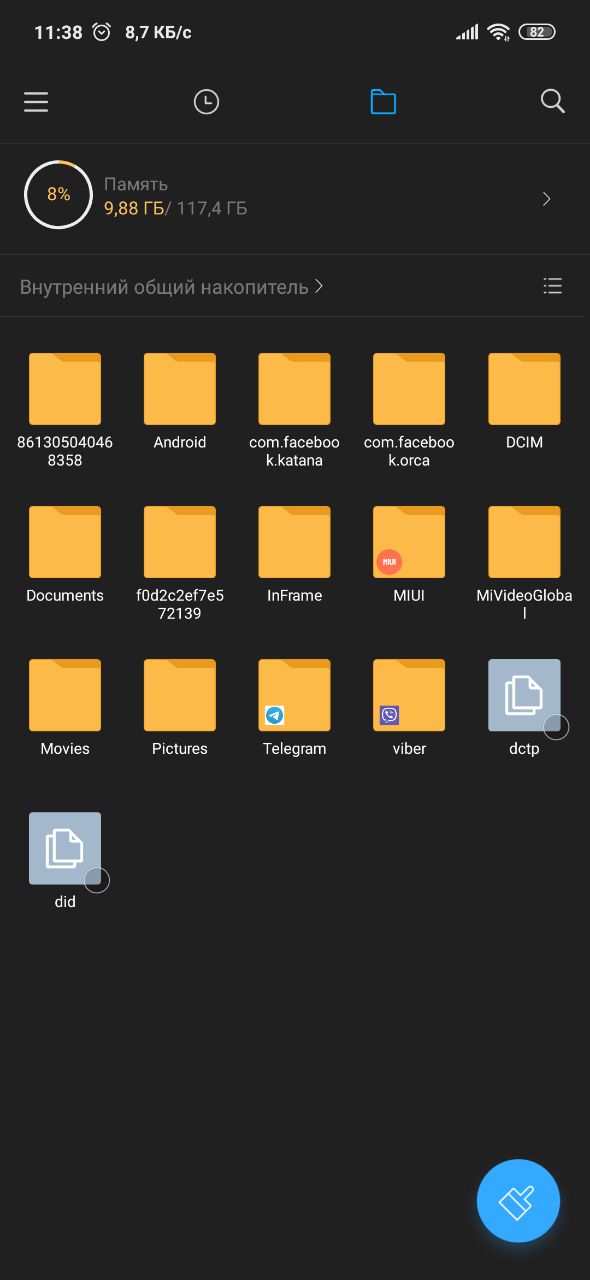The height and width of the screenshot is (1280, 590).
Task: Select the dctp file checkbox circle
Action: [556, 727]
